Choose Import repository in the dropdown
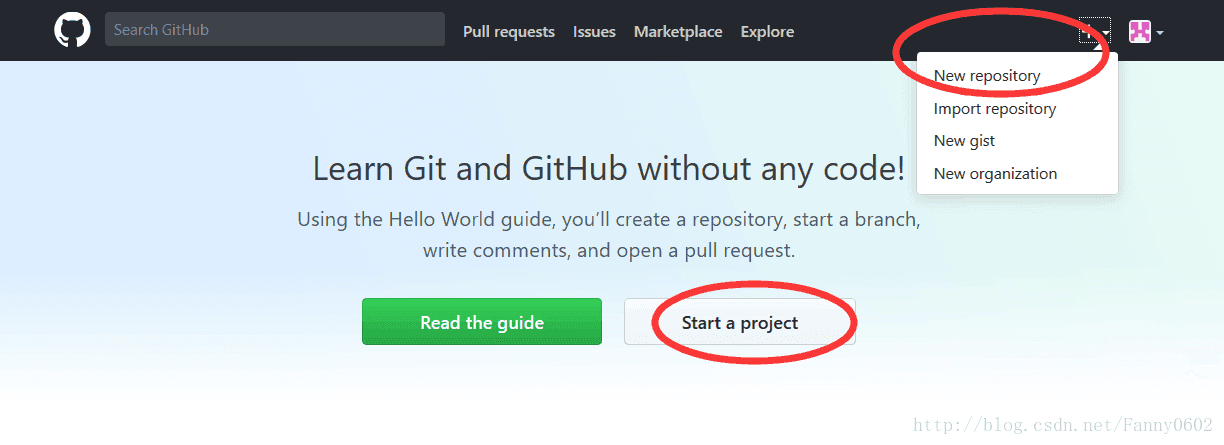This screenshot has width=1224, height=445. (995, 109)
